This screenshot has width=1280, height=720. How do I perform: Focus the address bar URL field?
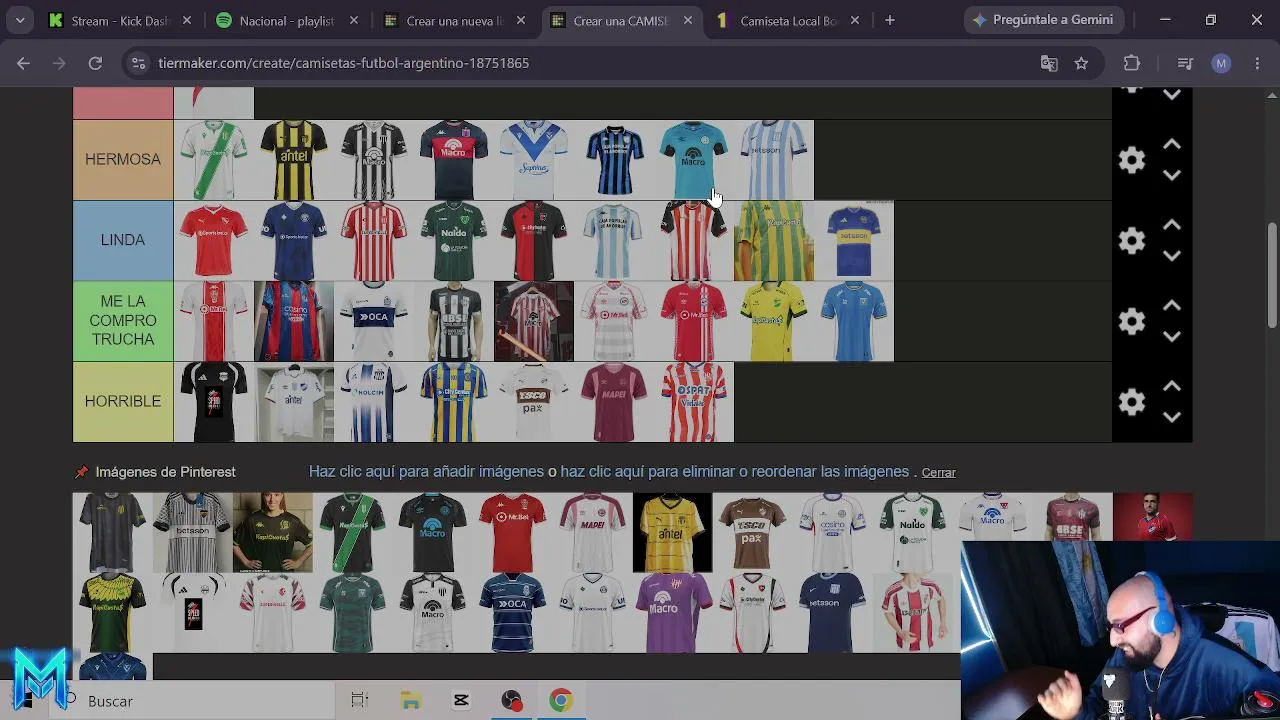(585, 63)
